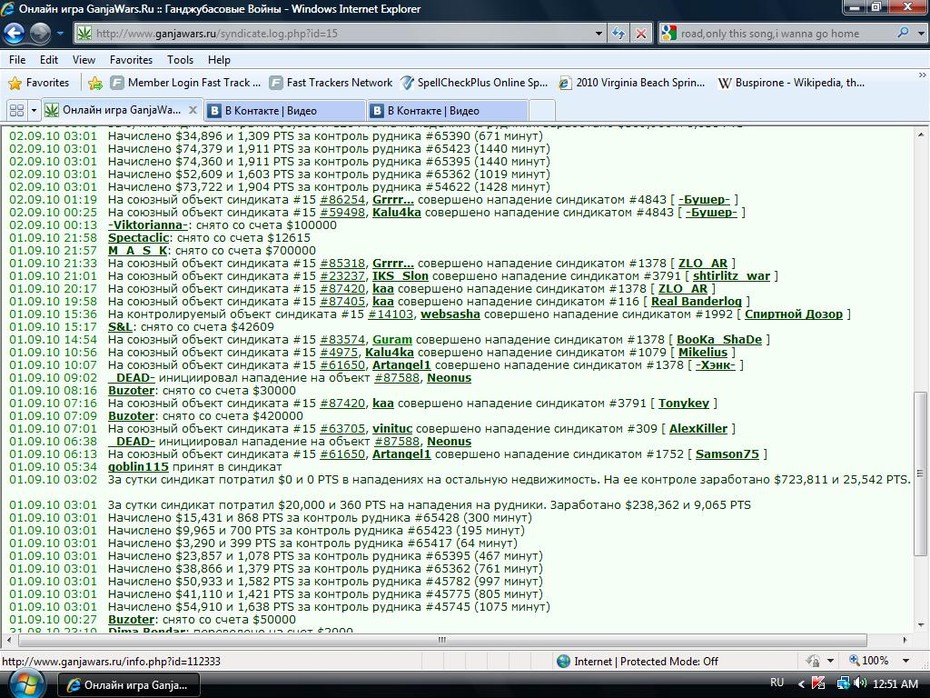Click the volume speaker tray icon
This screenshot has width=930, height=698.
860,683
